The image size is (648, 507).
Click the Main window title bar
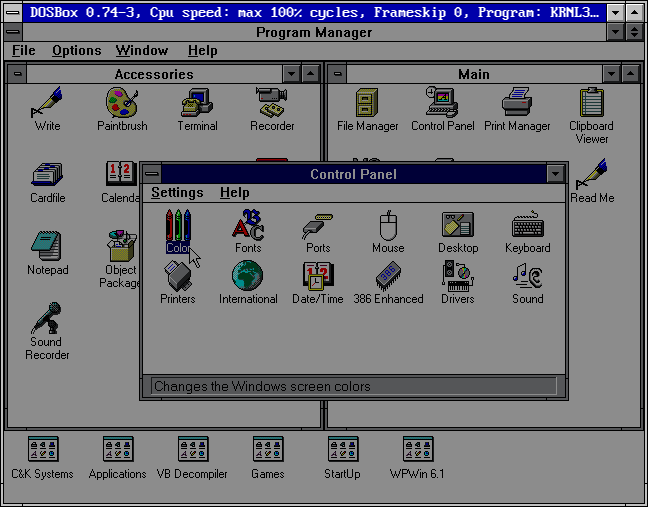(x=474, y=74)
